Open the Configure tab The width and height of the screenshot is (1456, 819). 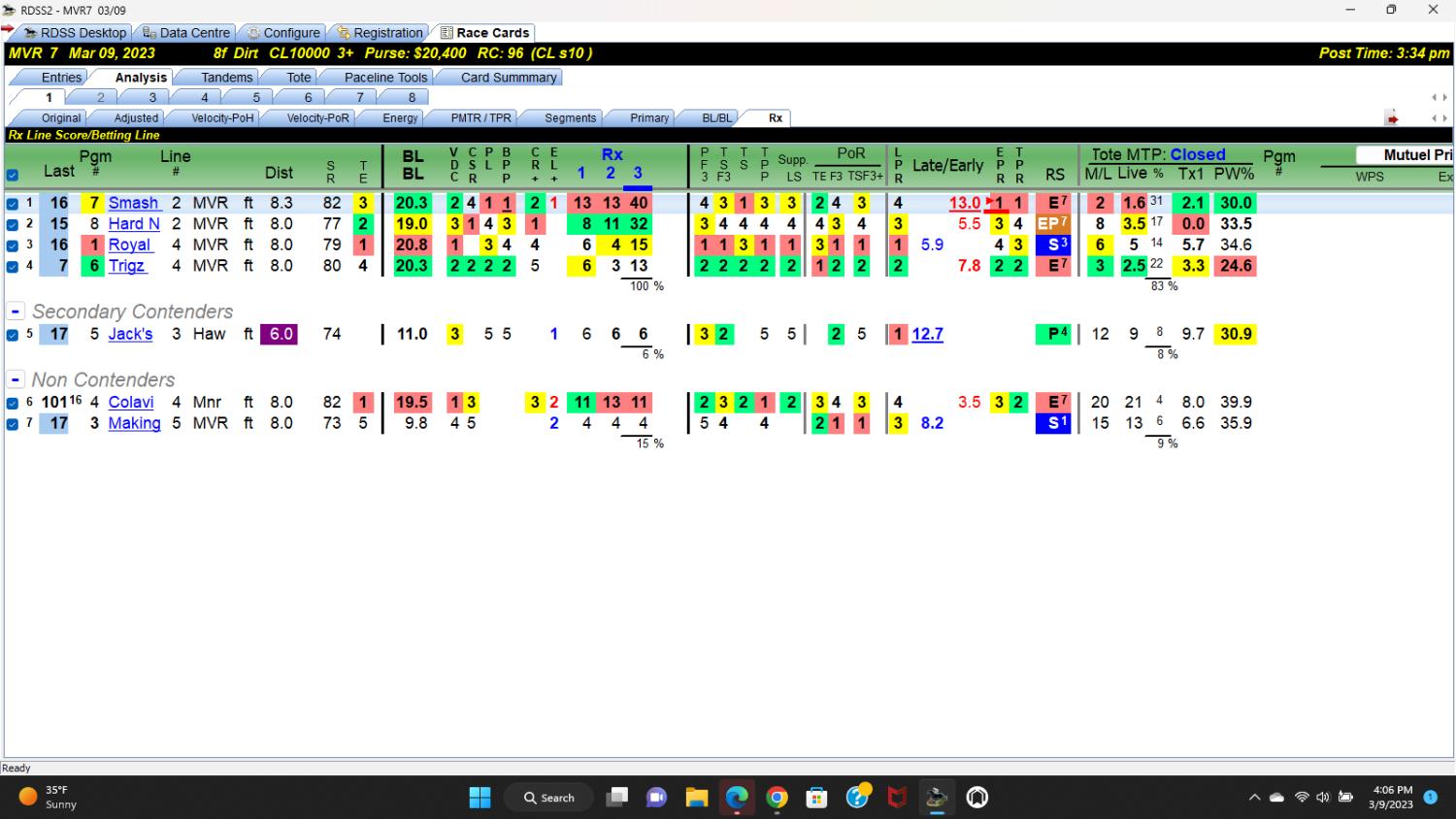[x=282, y=32]
